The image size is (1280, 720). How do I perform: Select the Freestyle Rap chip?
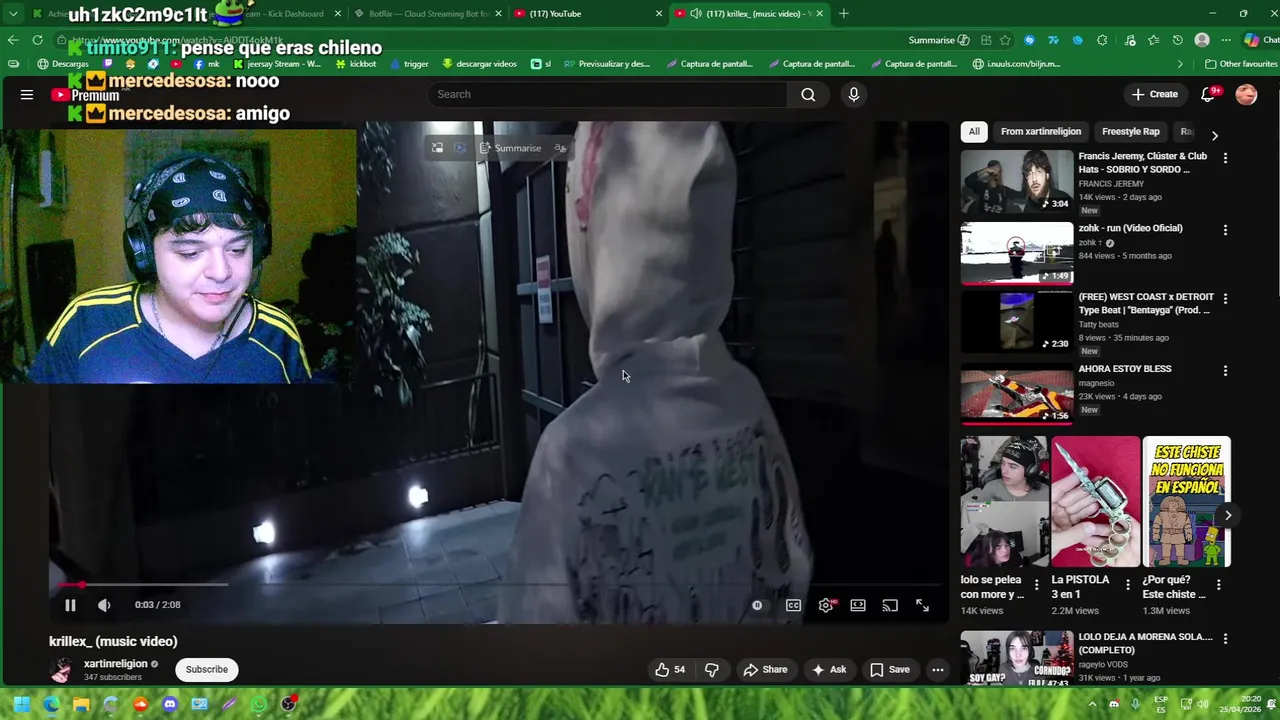coord(1131,131)
